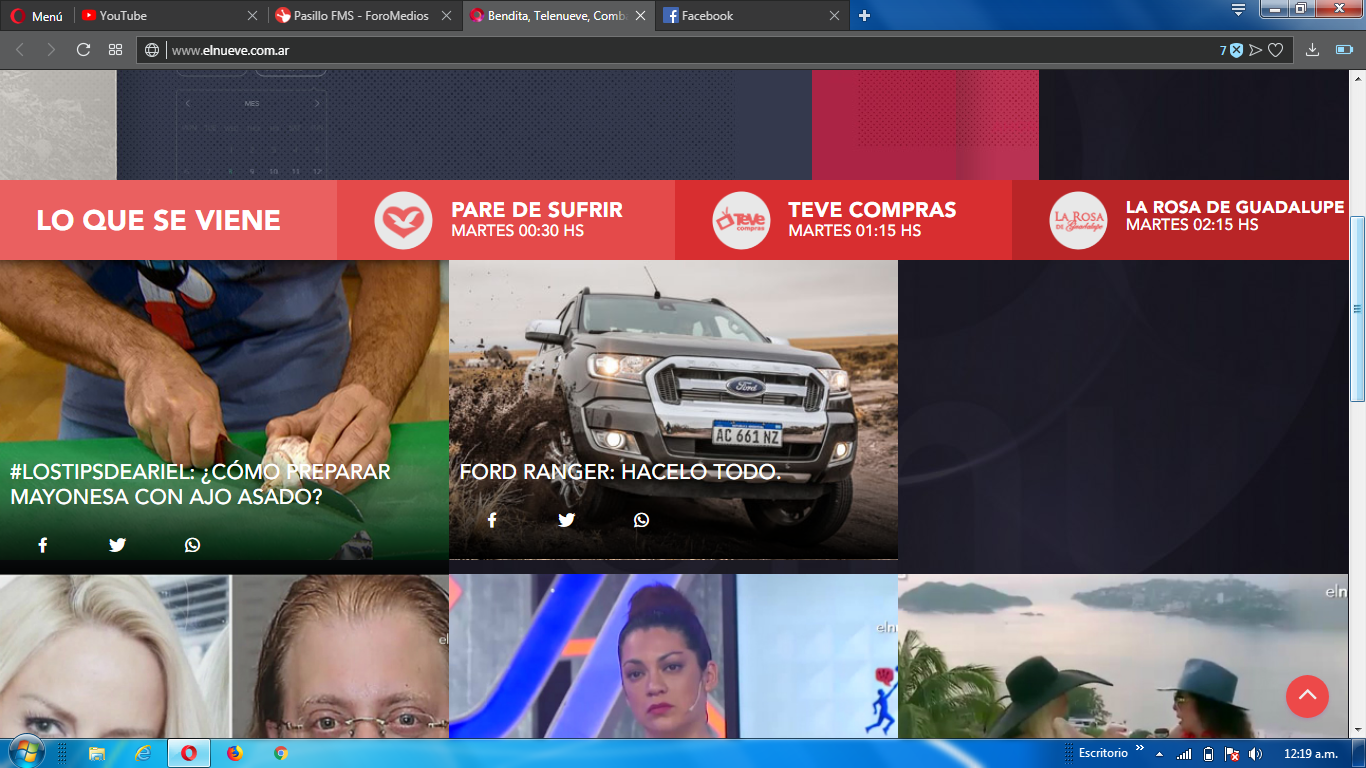
Task: Open the Ford Ranger: Hacelo Todo headline
Action: [620, 472]
